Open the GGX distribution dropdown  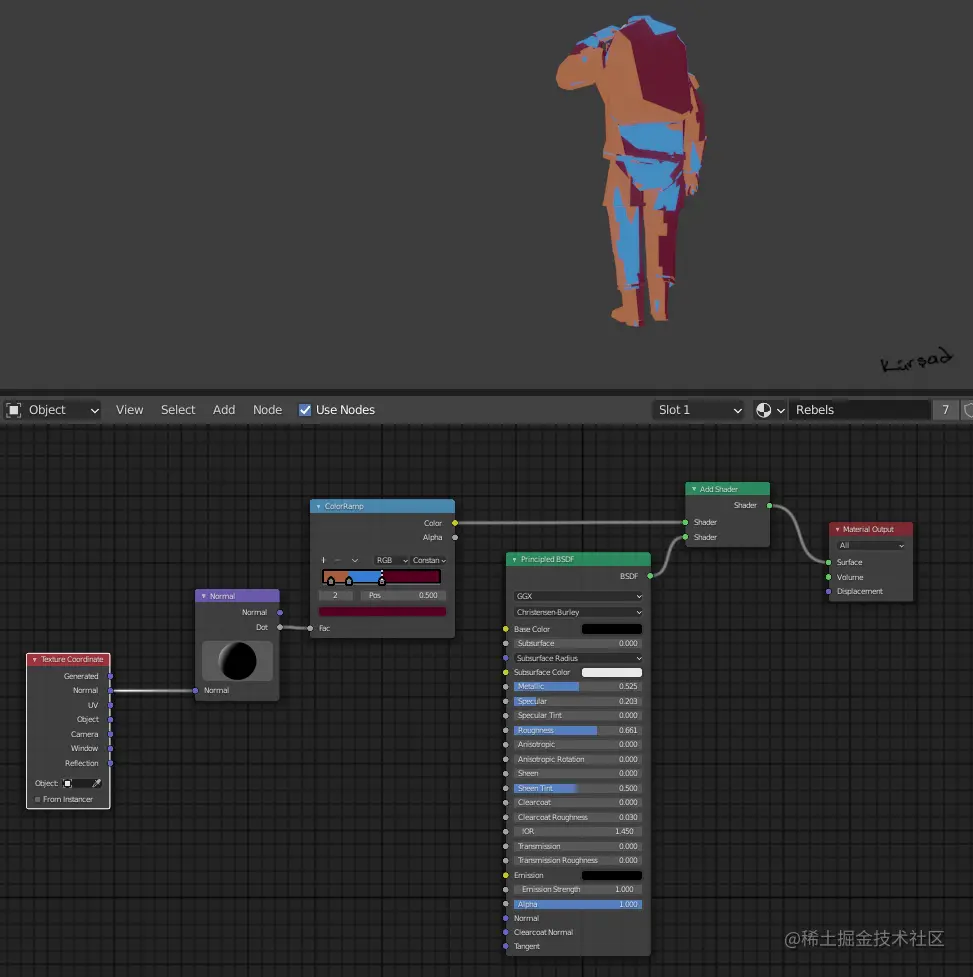tap(577, 595)
